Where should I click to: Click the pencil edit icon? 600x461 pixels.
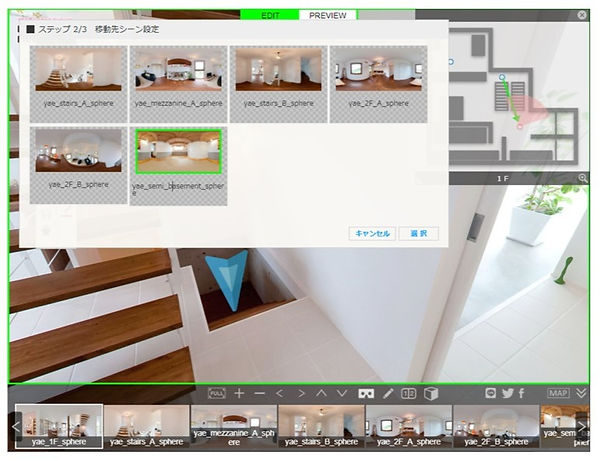point(389,394)
